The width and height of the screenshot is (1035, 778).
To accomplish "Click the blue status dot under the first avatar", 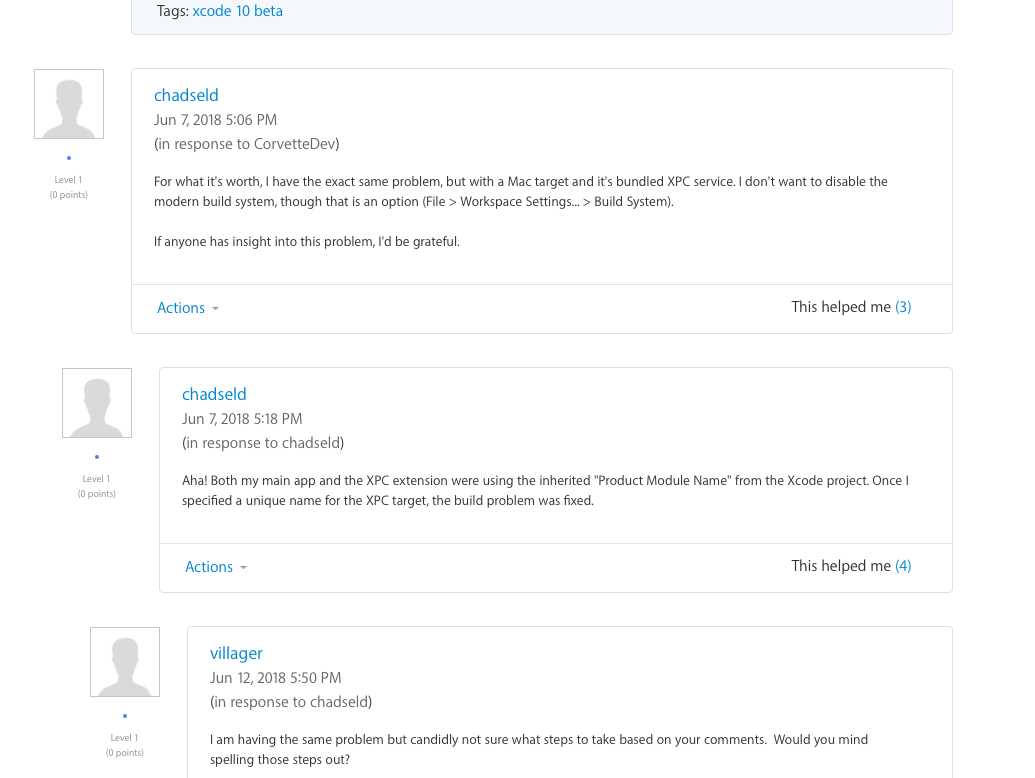I will click(x=69, y=158).
